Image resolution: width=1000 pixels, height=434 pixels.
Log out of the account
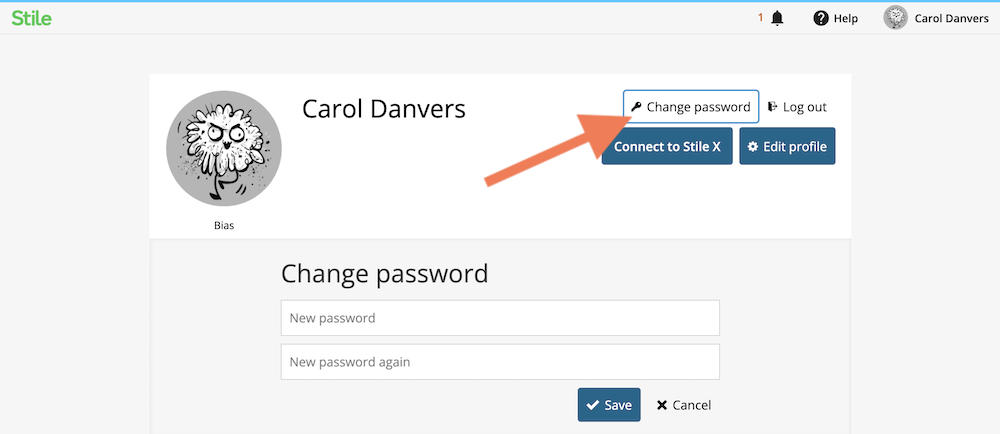pos(797,107)
